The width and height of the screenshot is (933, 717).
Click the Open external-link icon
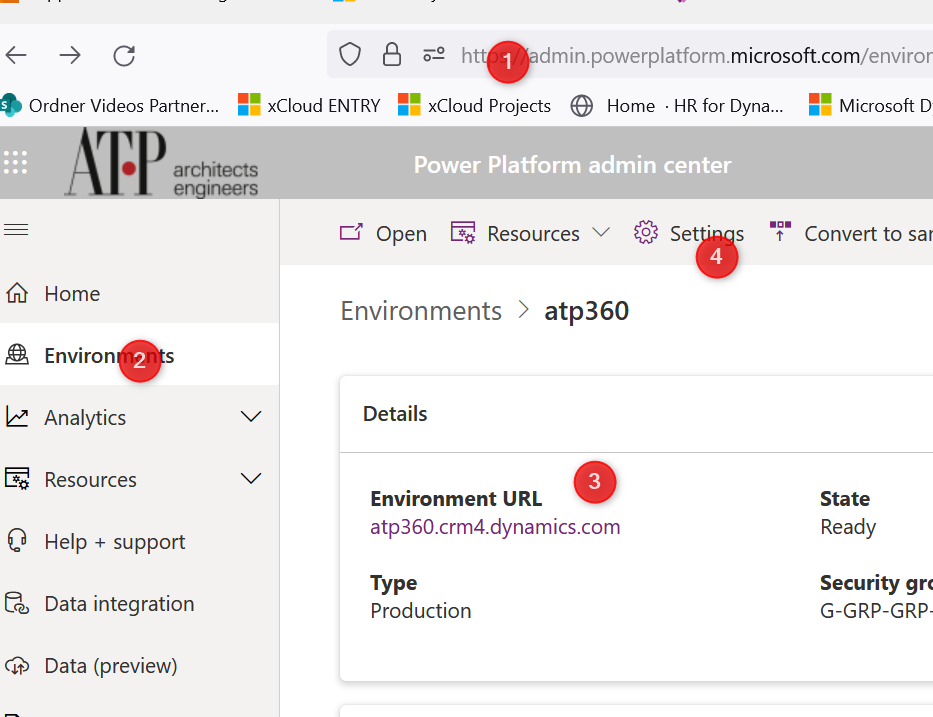351,231
